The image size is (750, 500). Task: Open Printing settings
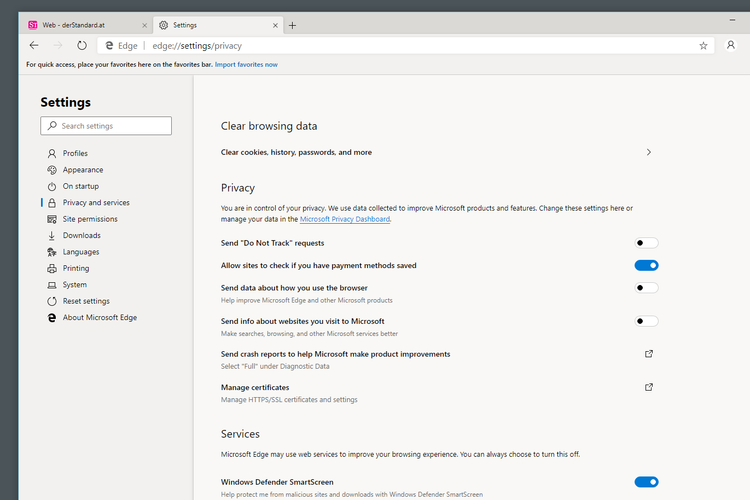pyautogui.click(x=76, y=268)
